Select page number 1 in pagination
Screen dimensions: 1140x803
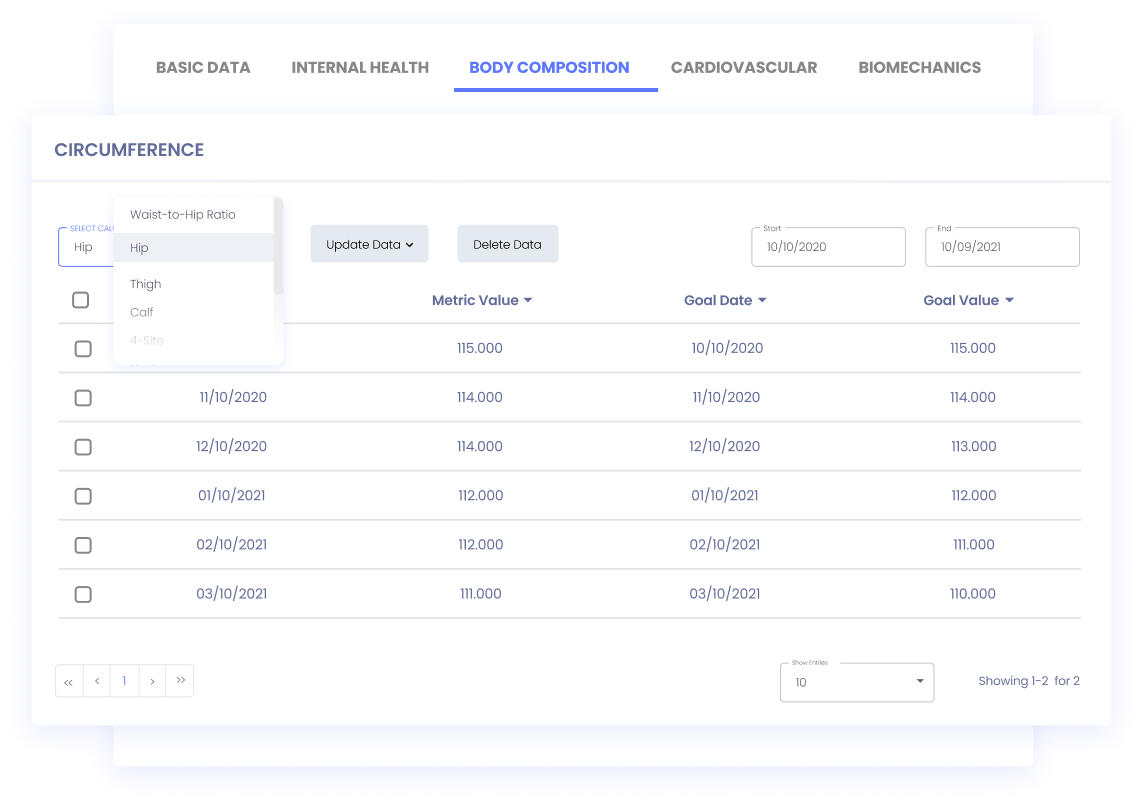(x=124, y=682)
